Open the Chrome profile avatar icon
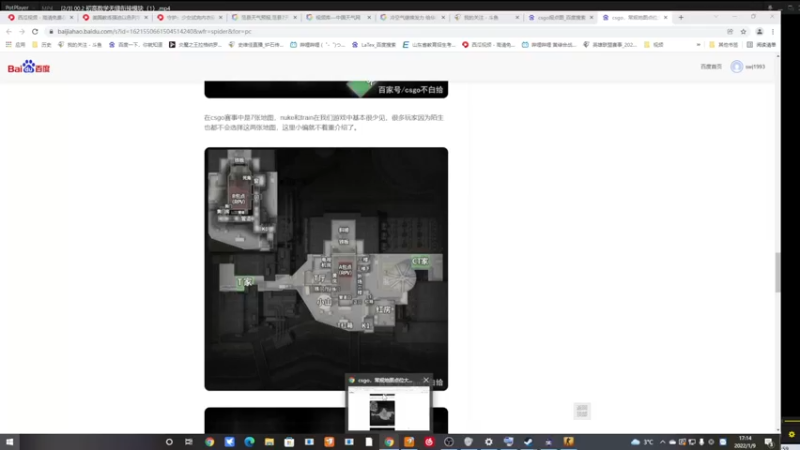 pyautogui.click(x=759, y=32)
